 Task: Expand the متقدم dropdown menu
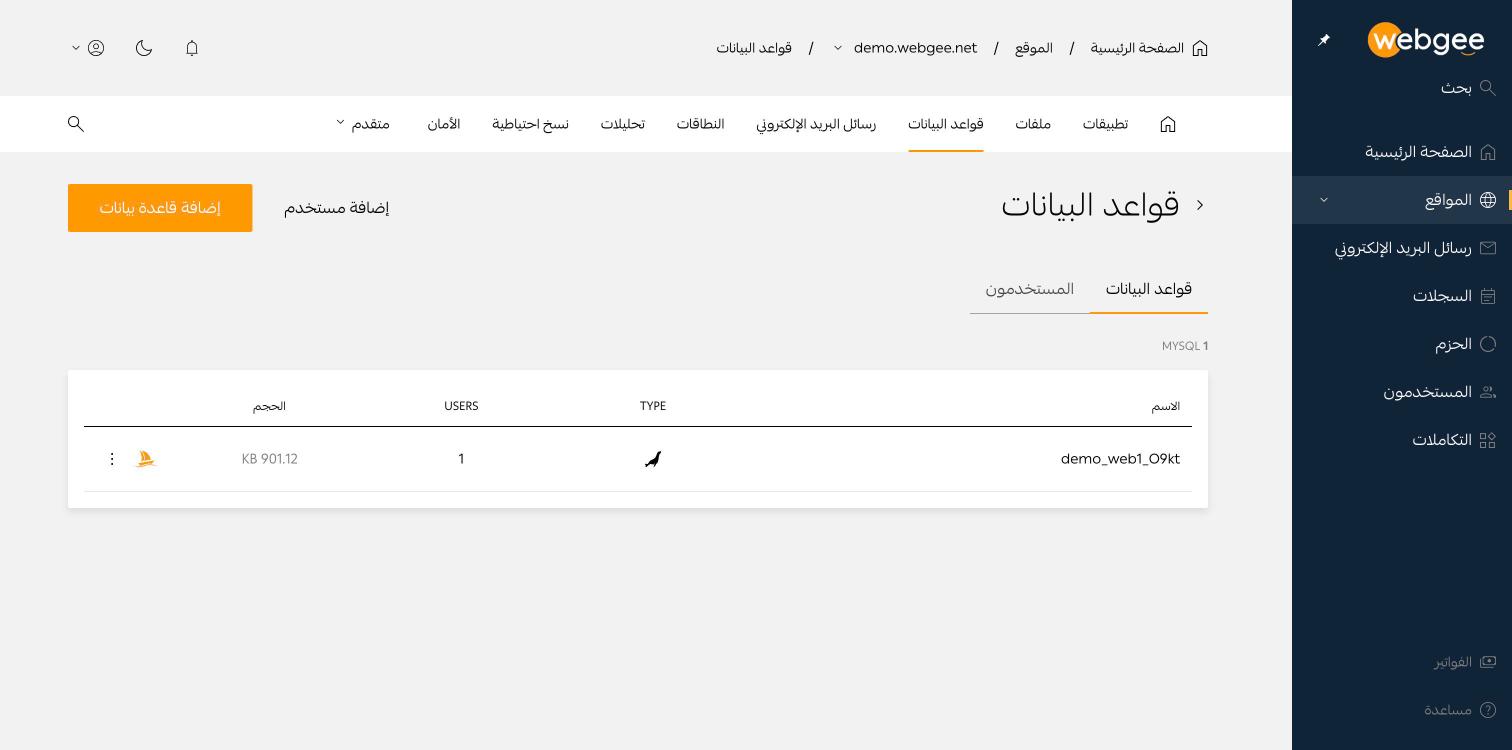[363, 124]
